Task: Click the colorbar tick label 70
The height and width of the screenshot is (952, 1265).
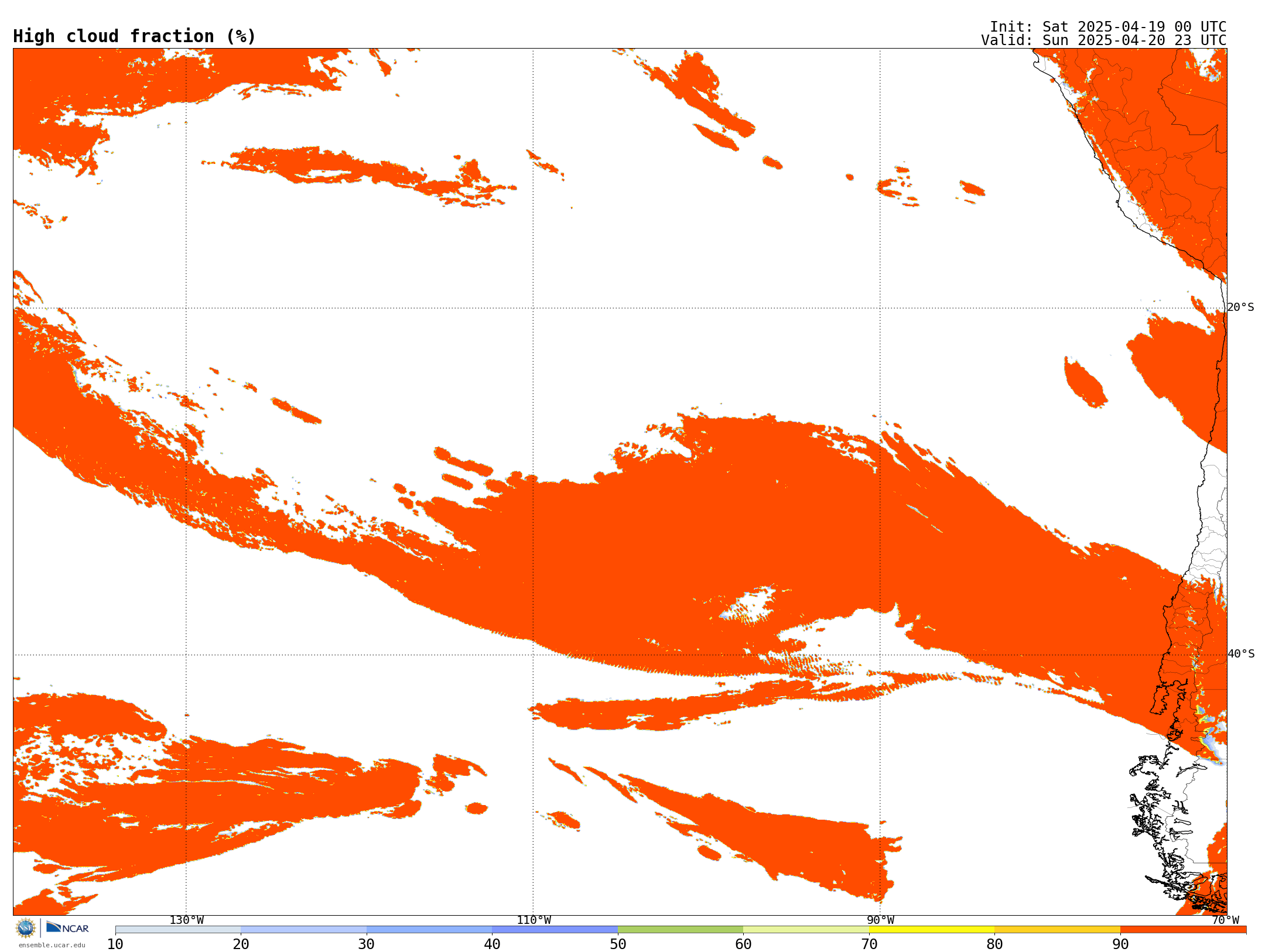Action: click(869, 944)
